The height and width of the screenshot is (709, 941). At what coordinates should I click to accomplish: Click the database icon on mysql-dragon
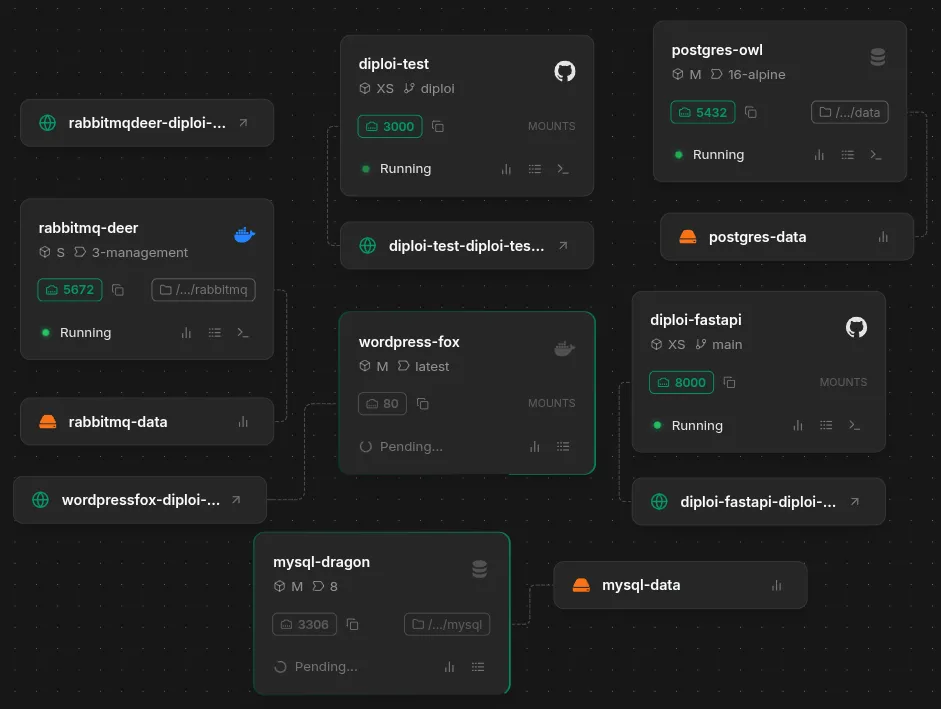click(x=479, y=568)
